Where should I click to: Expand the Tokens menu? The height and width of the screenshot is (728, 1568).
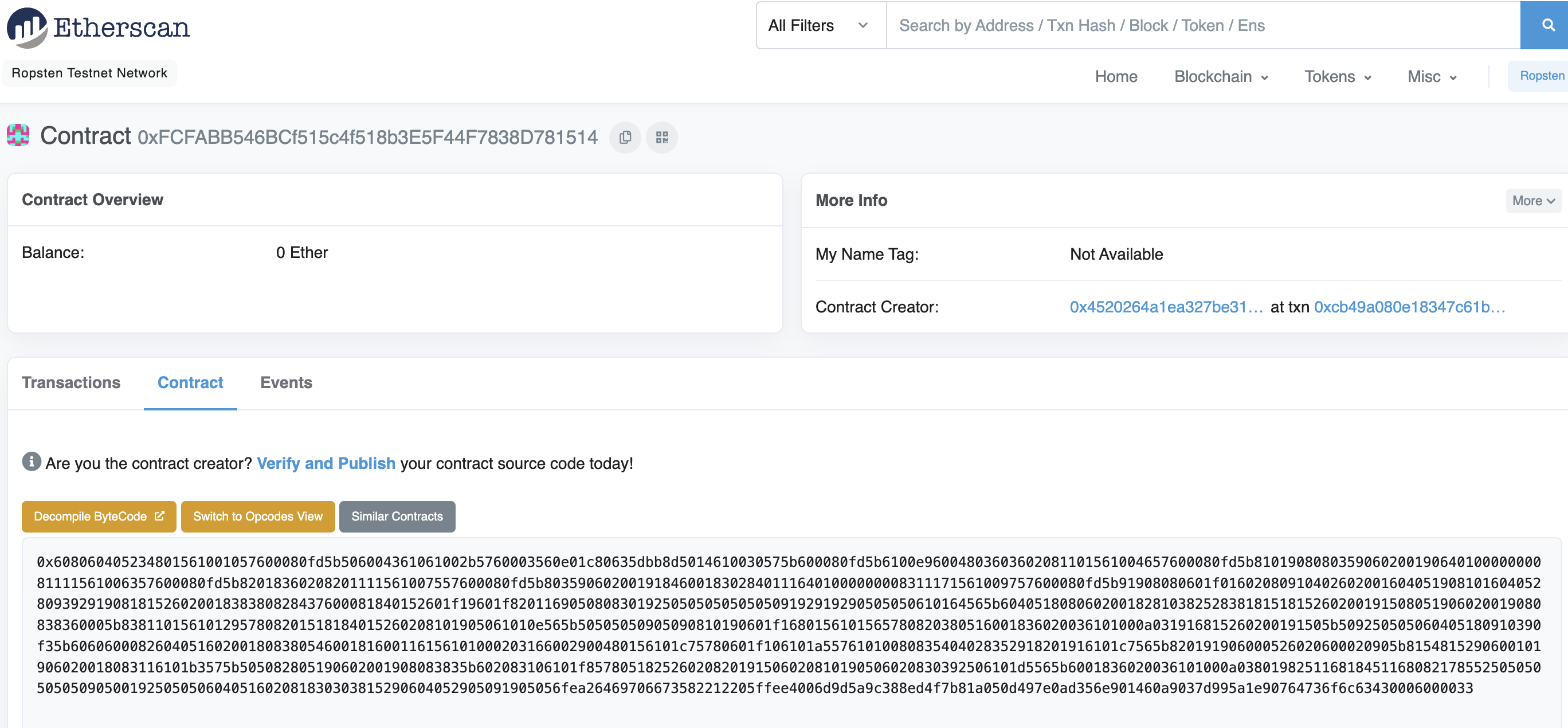(1336, 76)
